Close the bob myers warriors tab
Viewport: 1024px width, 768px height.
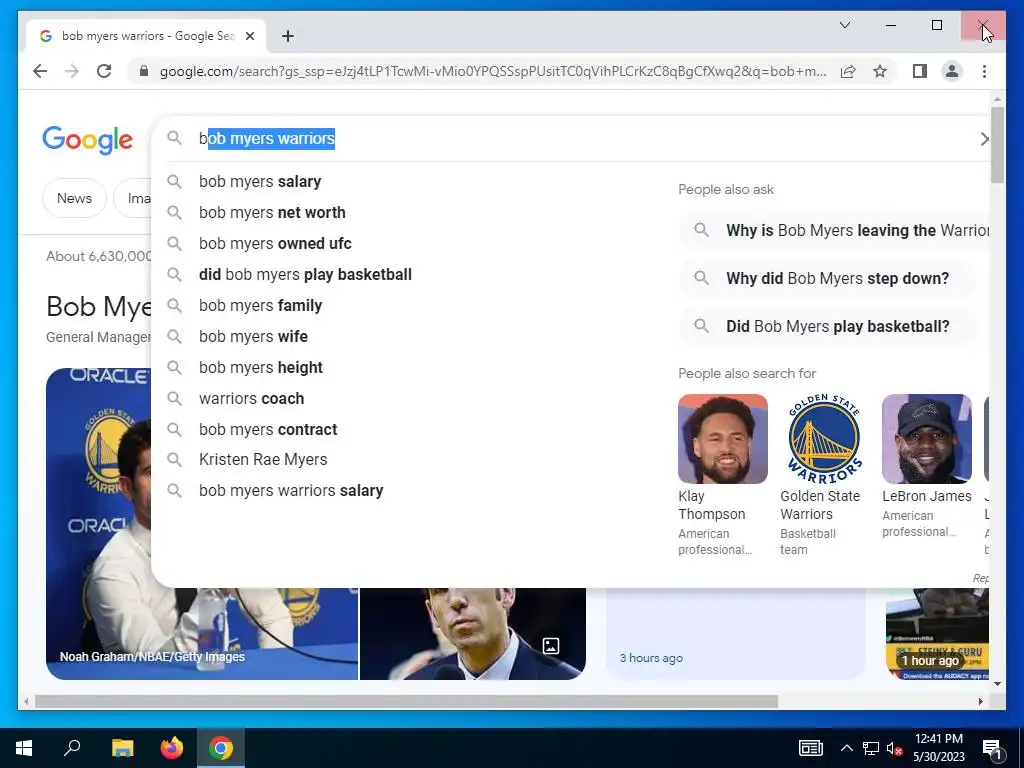click(249, 36)
